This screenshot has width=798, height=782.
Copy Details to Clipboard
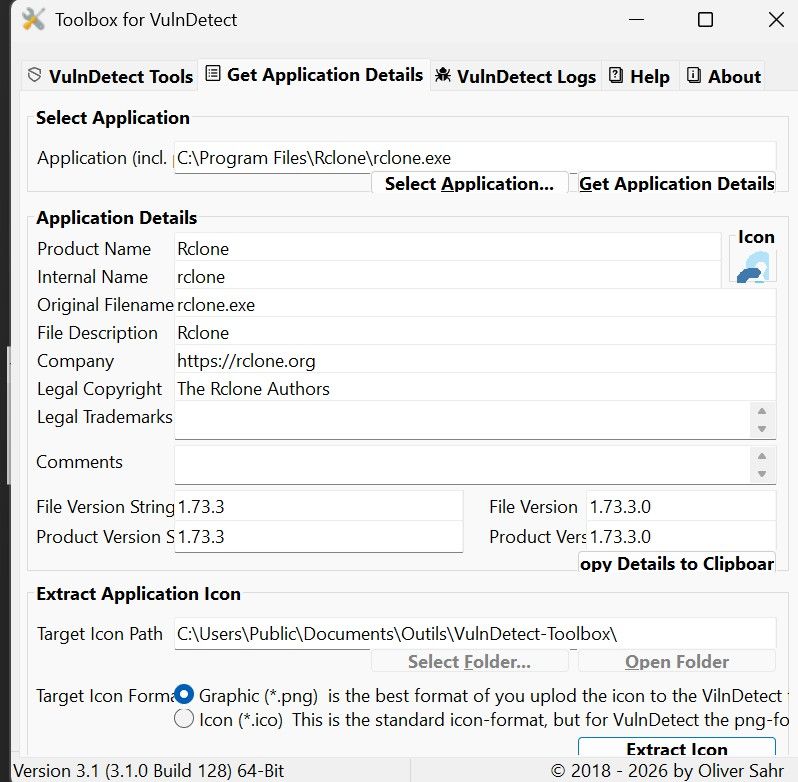[676, 563]
